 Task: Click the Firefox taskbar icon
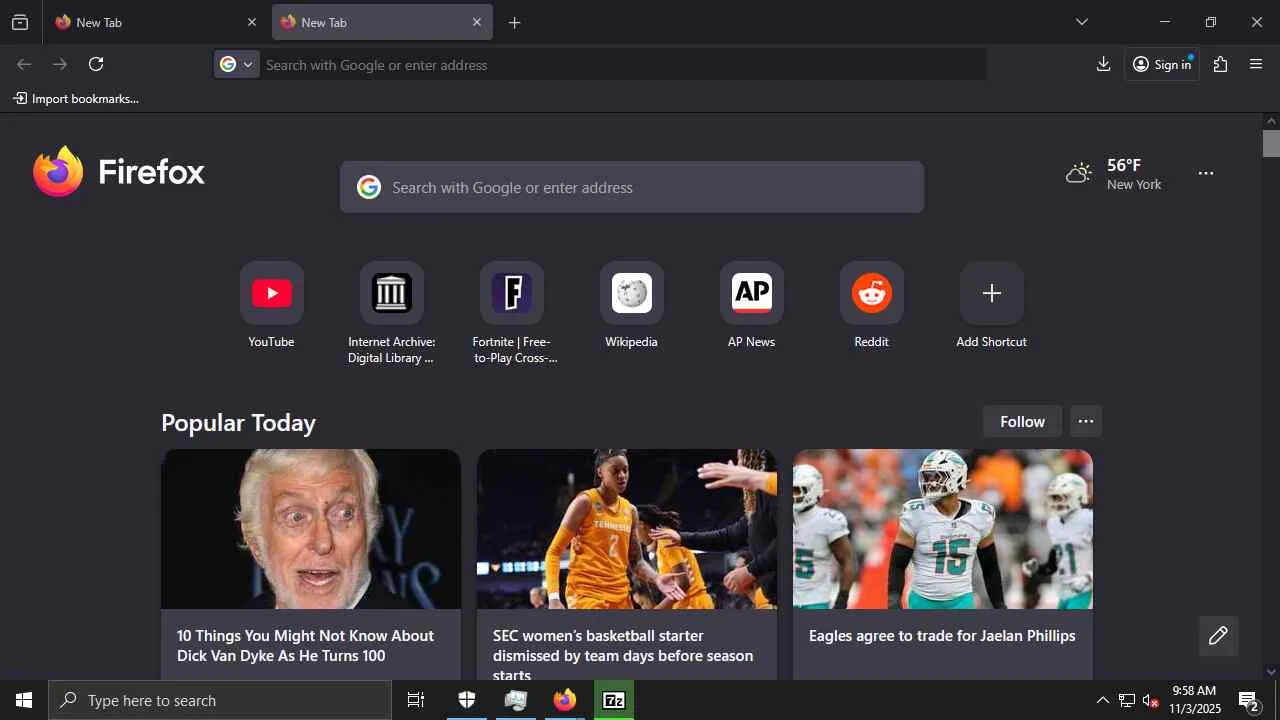point(565,700)
